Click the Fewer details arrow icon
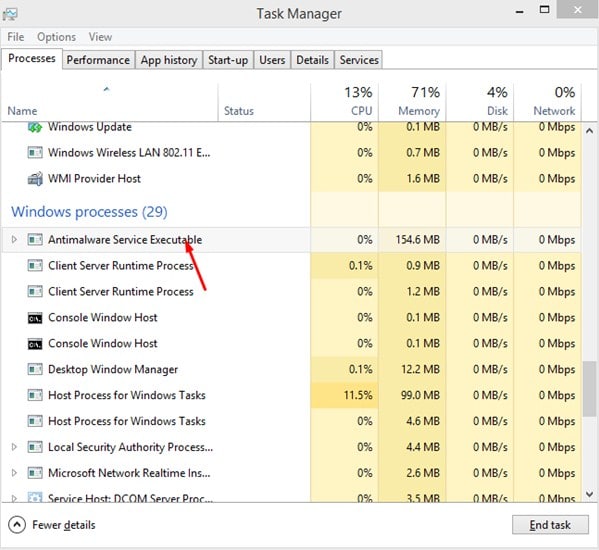The width and height of the screenshot is (599, 550). pos(17,525)
